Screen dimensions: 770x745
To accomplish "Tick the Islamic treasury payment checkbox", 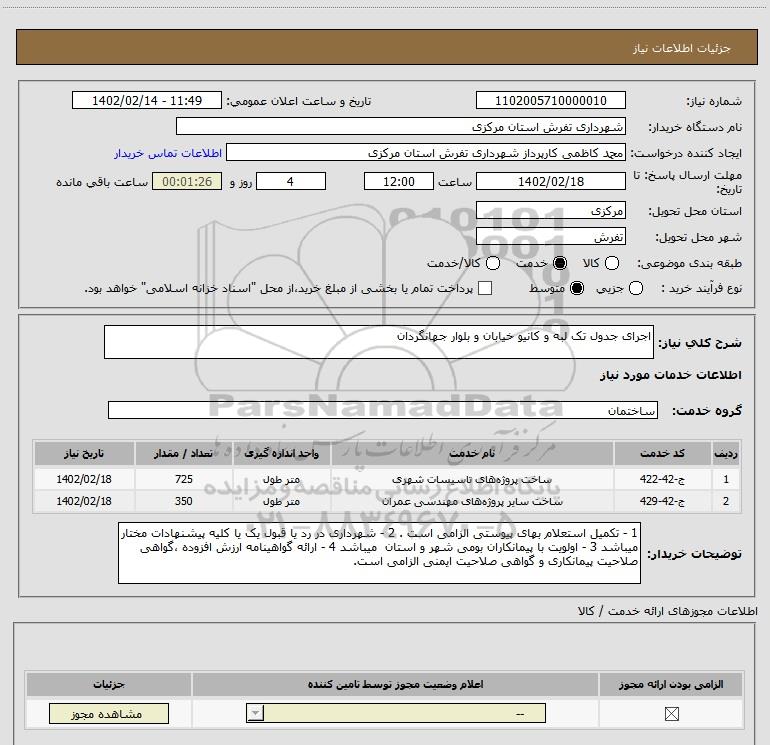I will [485, 288].
